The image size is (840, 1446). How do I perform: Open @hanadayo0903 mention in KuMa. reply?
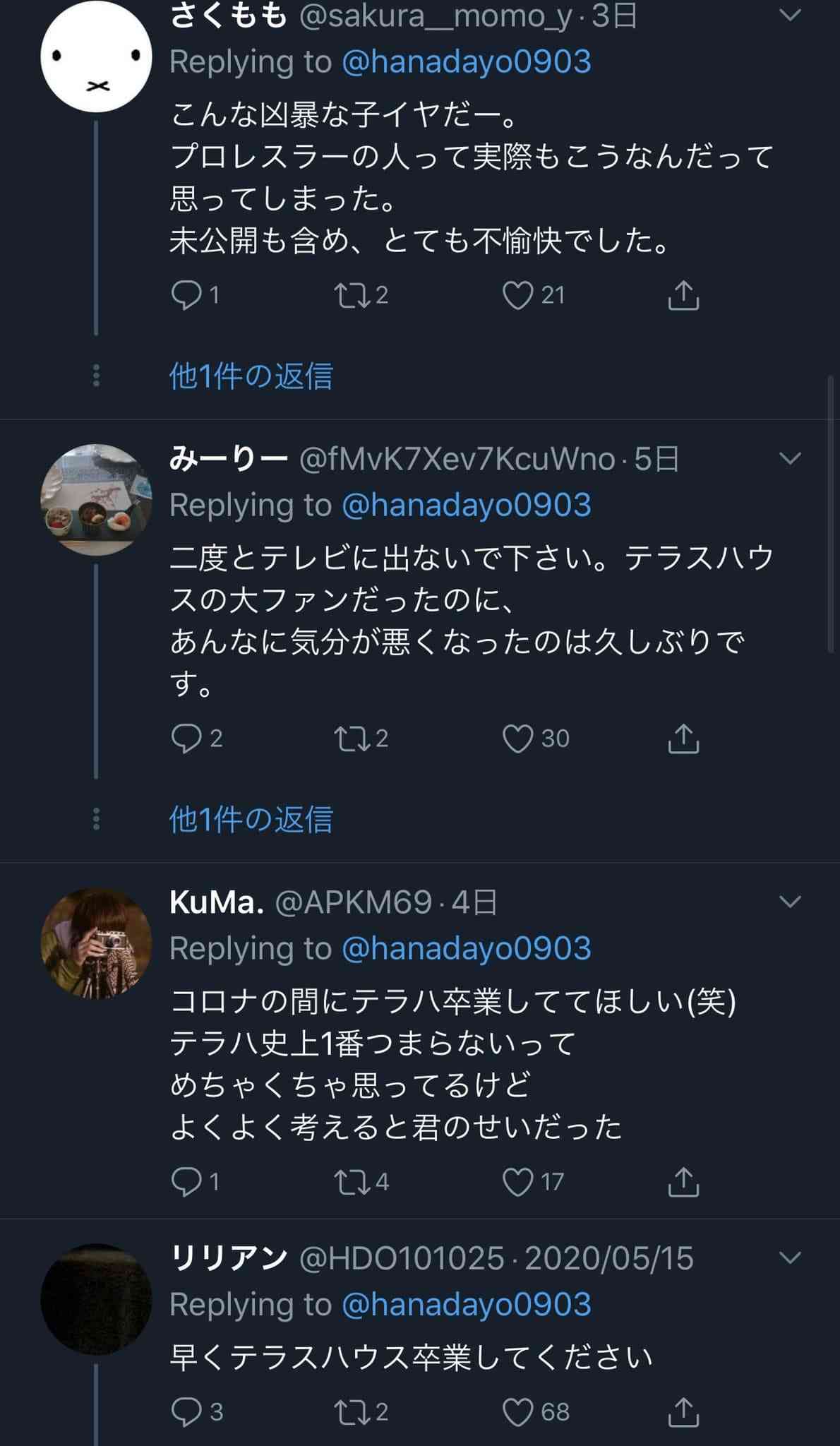point(467,948)
